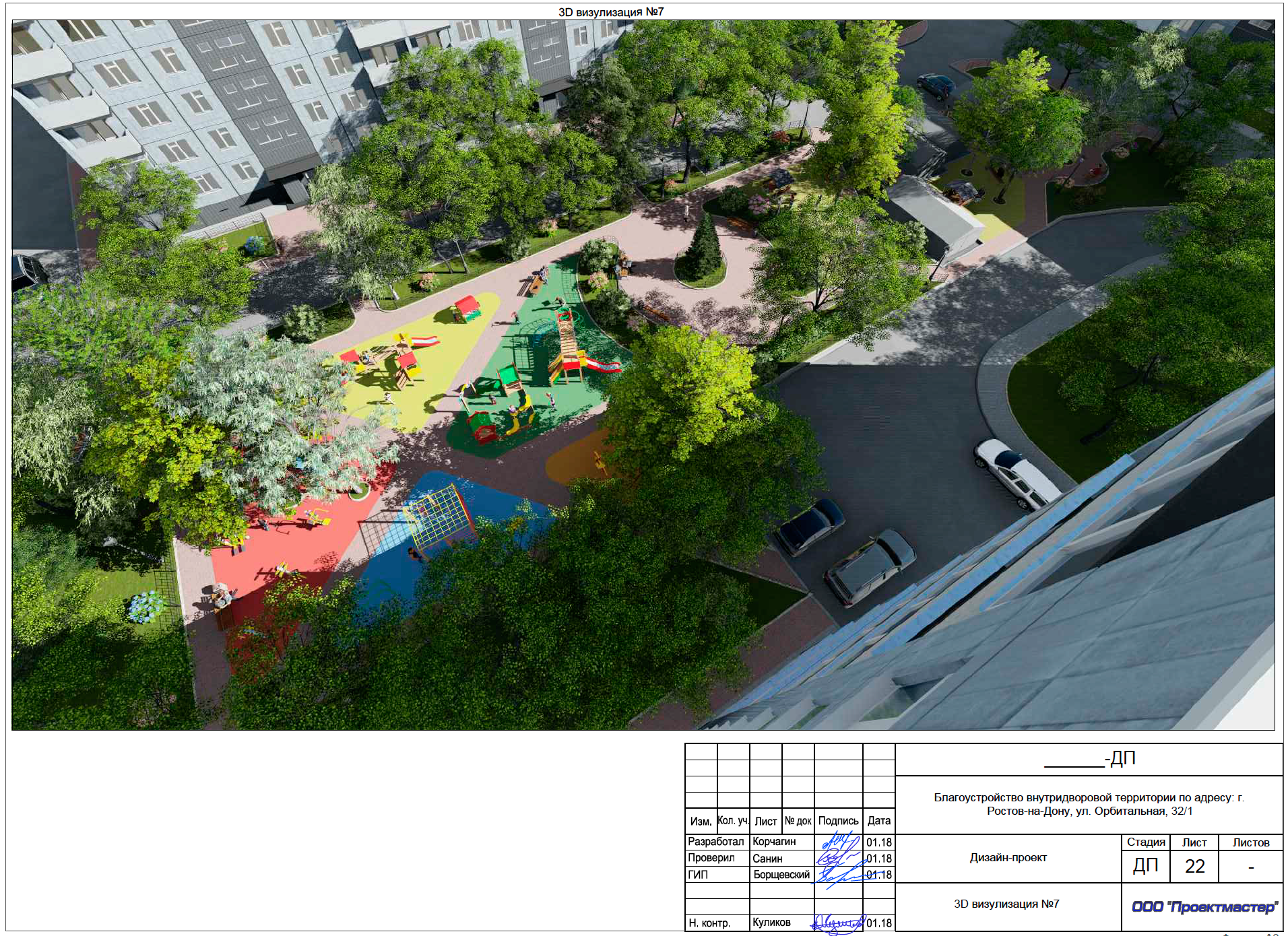Click the project address text mentioning Орбитальная, 32/1

pos(1089,804)
